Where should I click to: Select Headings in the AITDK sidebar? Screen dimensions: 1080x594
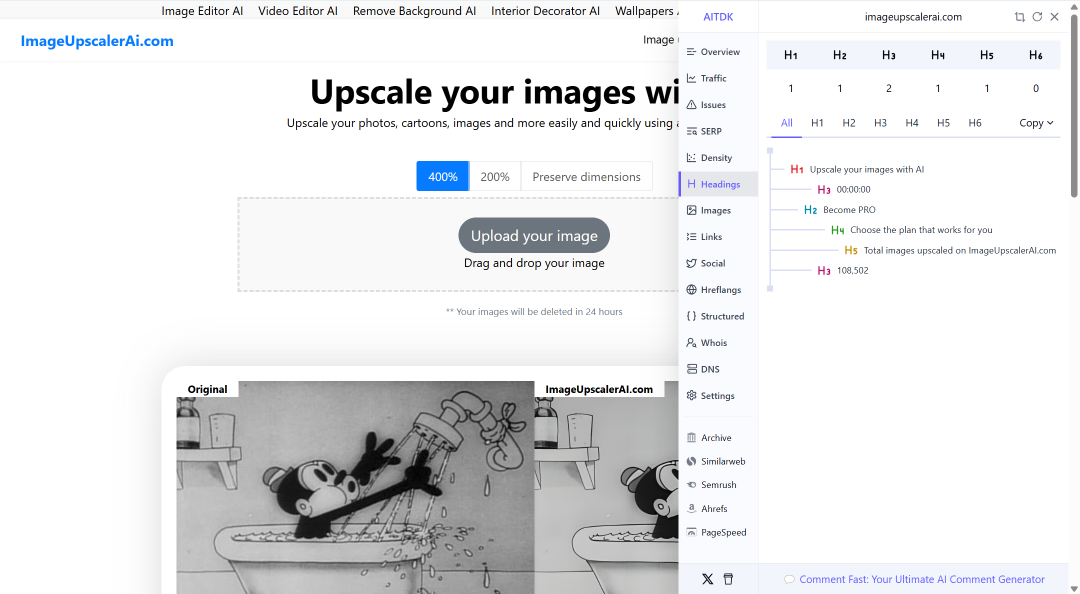(x=718, y=184)
